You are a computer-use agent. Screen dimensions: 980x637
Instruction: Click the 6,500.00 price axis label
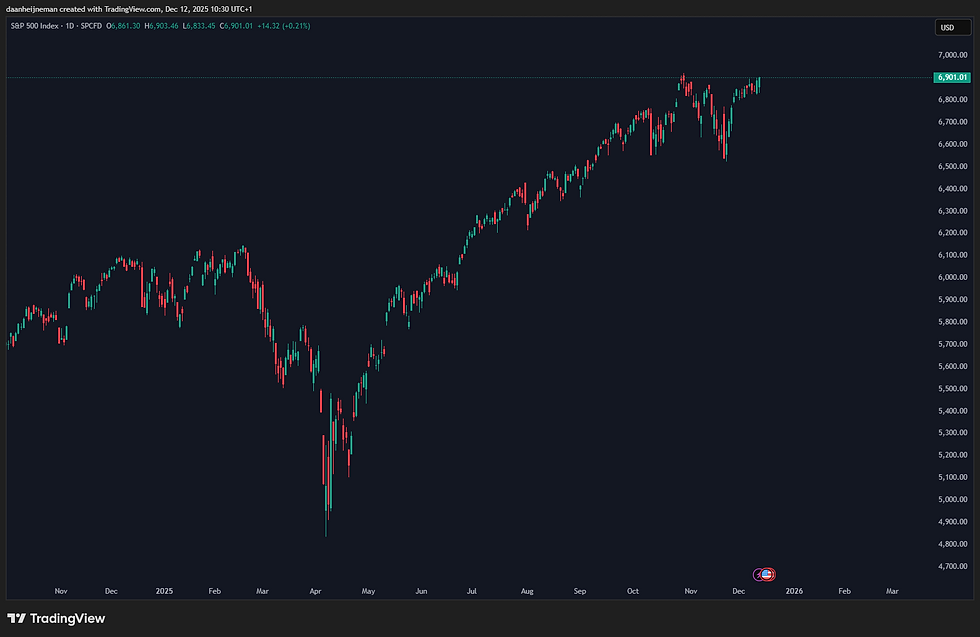click(x=952, y=166)
